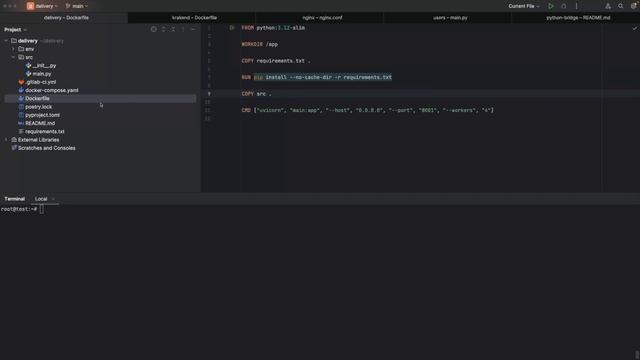640x360 pixels.
Task: Click the inspection checkmark in editor corner
Action: pos(634,28)
